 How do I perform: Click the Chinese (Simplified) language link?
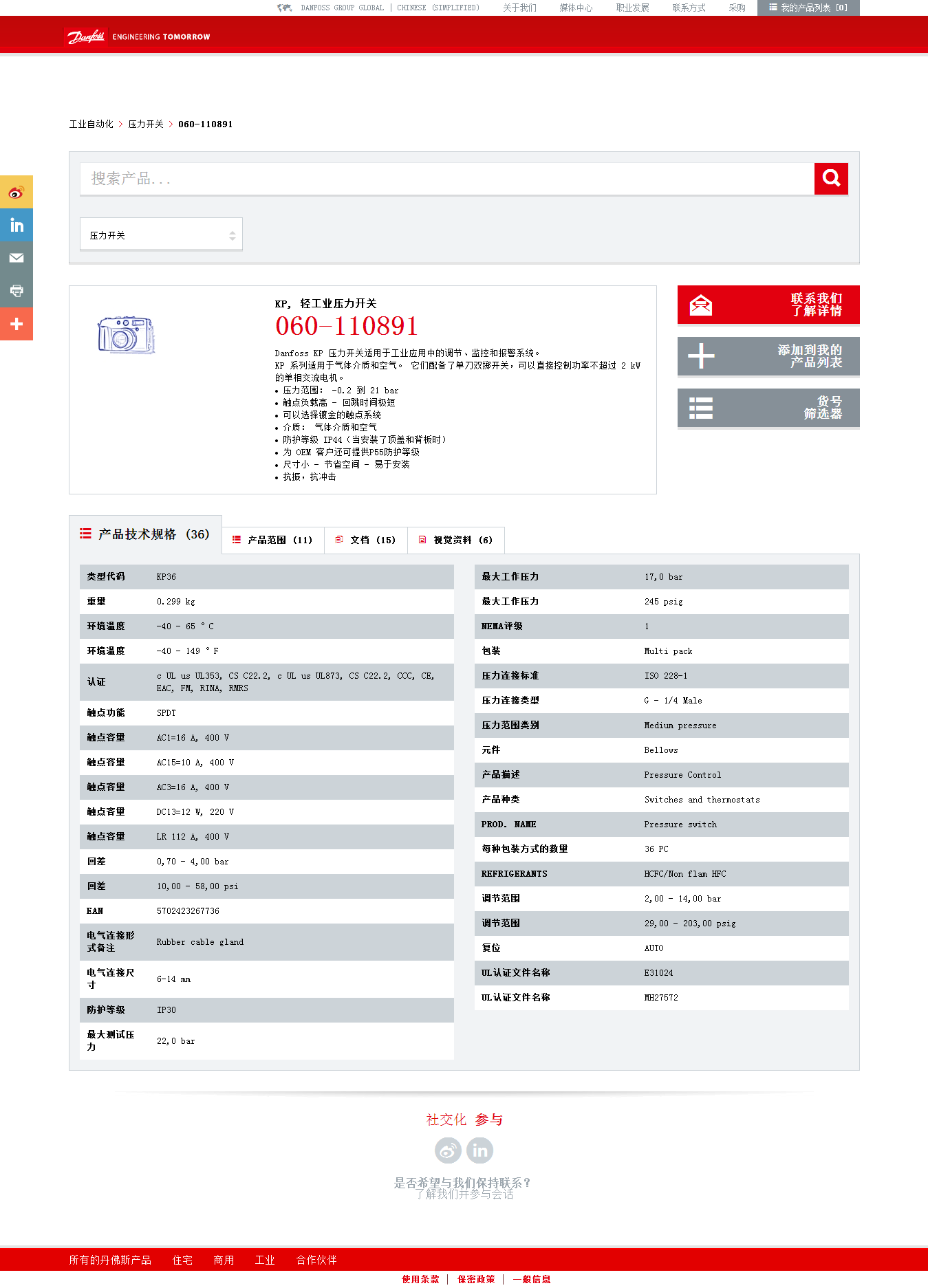tap(438, 8)
